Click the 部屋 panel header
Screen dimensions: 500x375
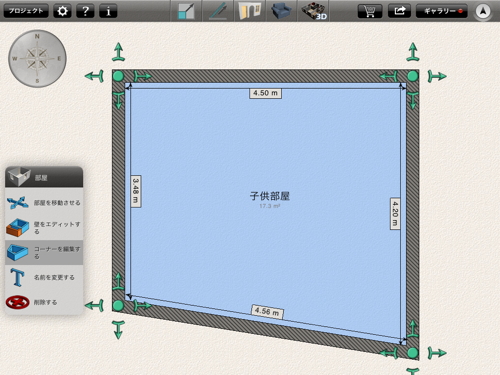[44, 177]
